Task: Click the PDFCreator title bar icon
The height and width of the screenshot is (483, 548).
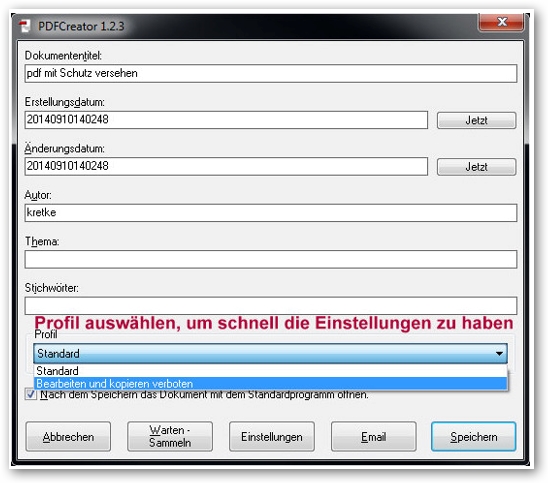Action: (x=24, y=26)
